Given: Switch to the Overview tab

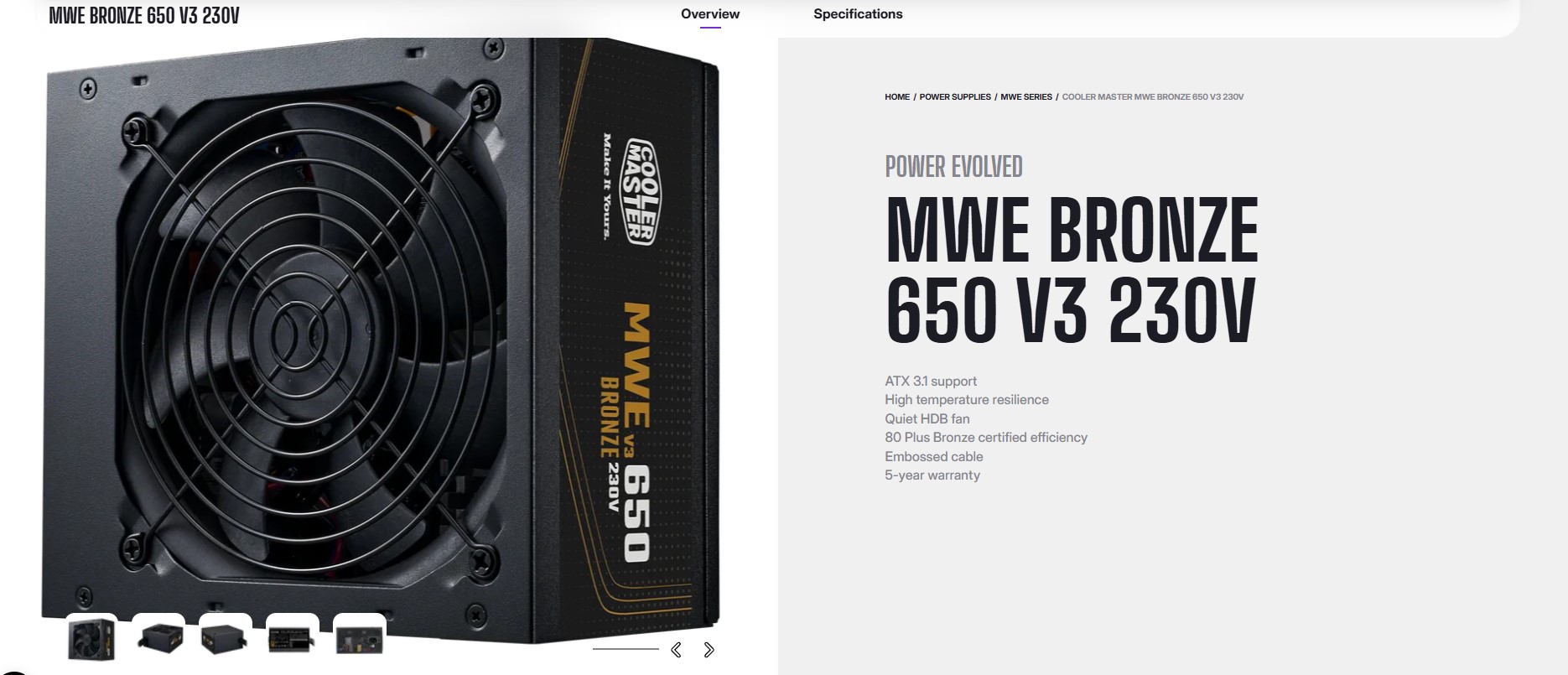Looking at the screenshot, I should tap(710, 14).
